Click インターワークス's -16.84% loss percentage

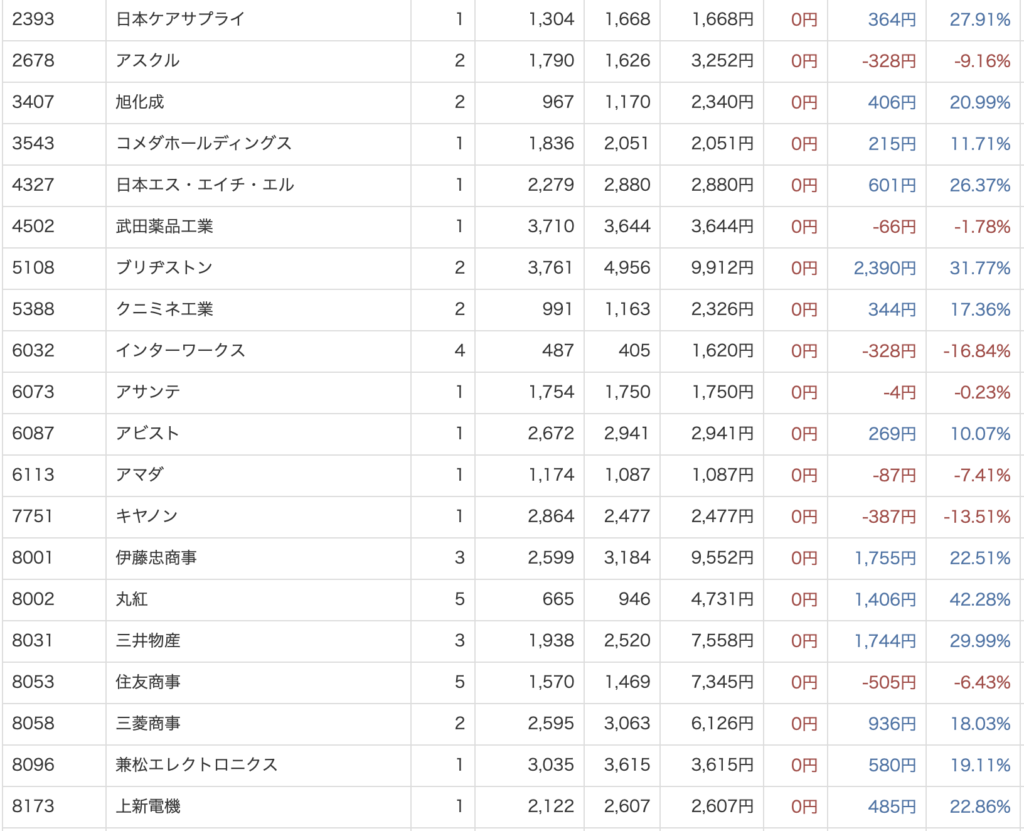point(976,351)
